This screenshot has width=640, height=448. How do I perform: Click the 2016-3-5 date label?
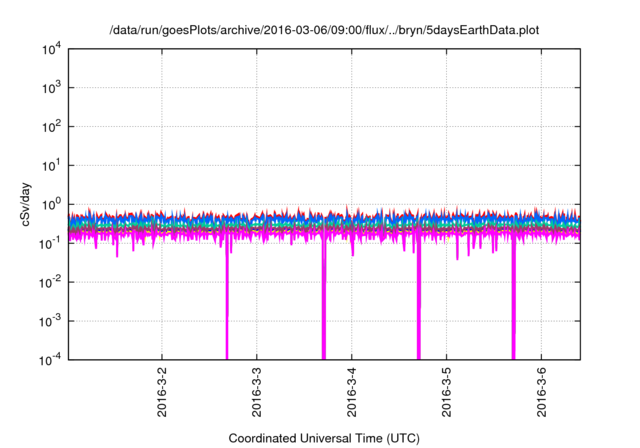tap(447, 392)
